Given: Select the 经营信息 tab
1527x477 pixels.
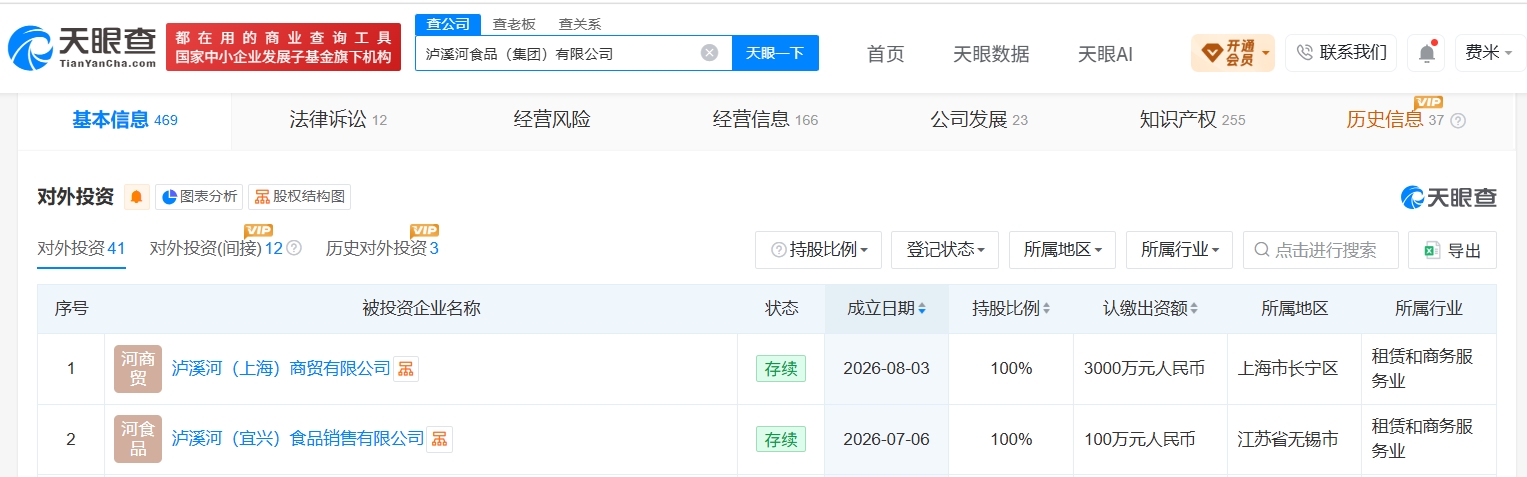Looking at the screenshot, I should [765, 120].
